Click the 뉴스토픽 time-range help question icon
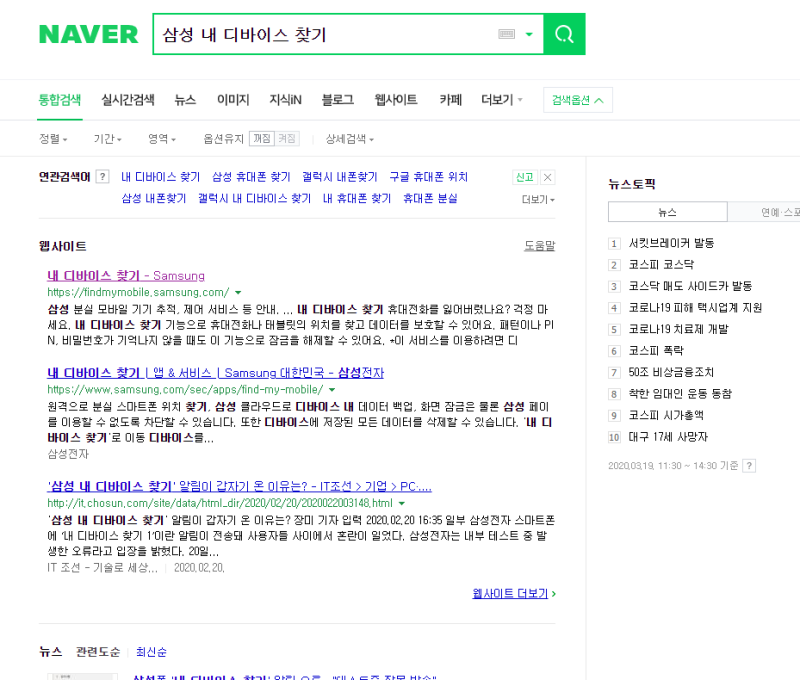 click(749, 466)
